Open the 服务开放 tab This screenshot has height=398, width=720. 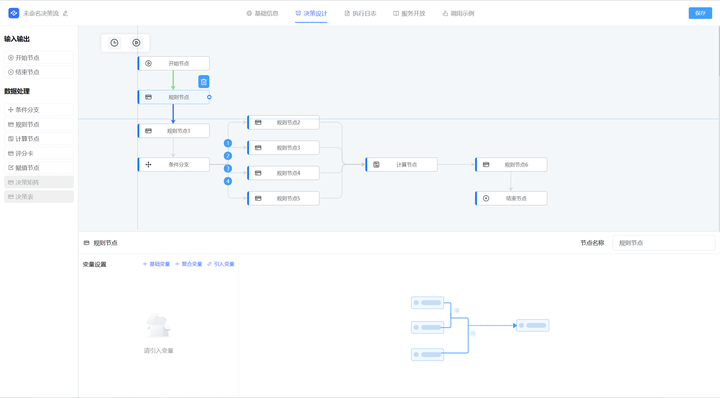[x=409, y=13]
